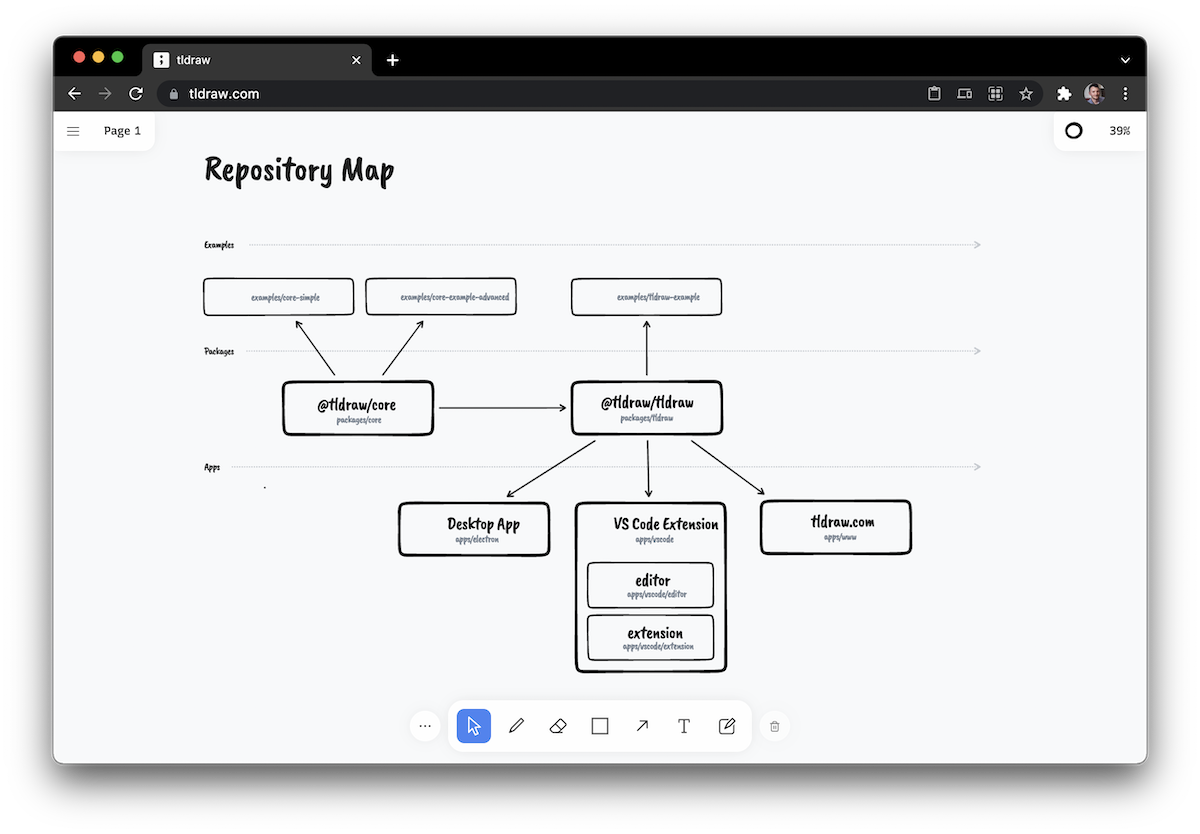Select the examples/tldraw-example box
This screenshot has height=834, width=1200.
coord(646,297)
